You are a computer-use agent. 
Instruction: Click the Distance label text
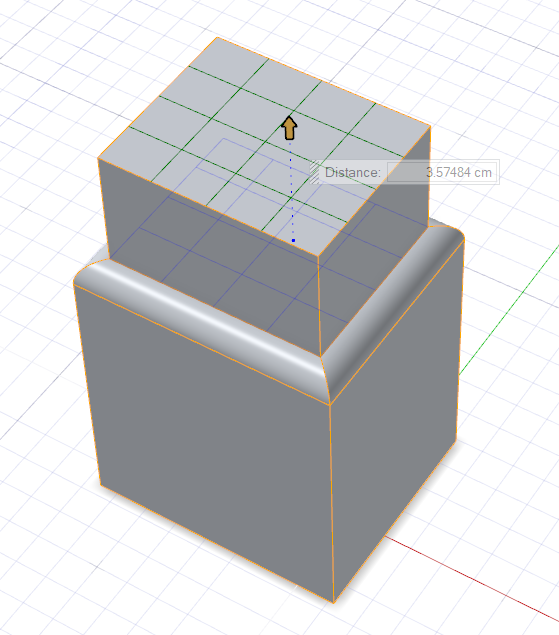point(352,173)
